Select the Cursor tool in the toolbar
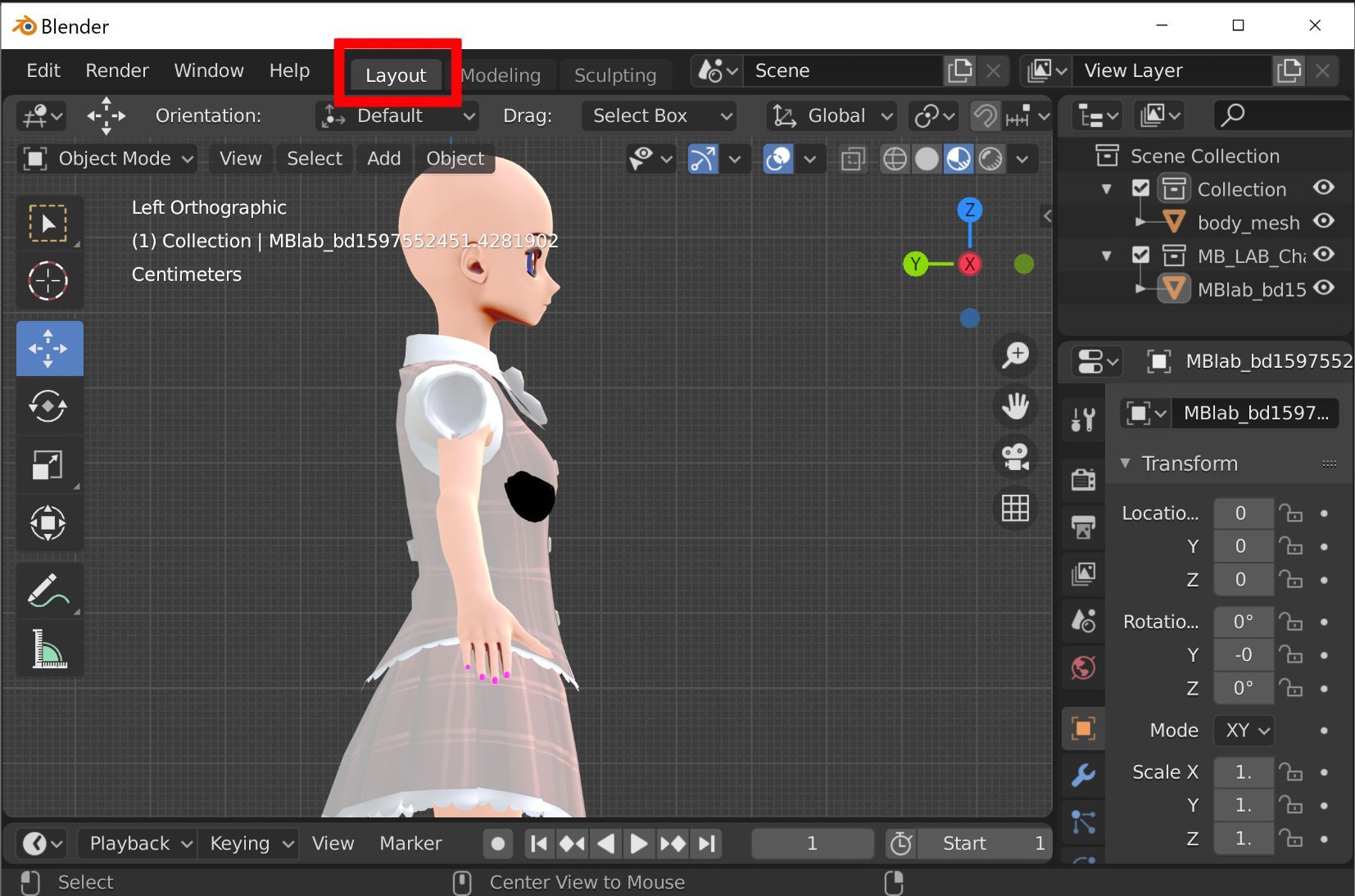 (x=48, y=281)
